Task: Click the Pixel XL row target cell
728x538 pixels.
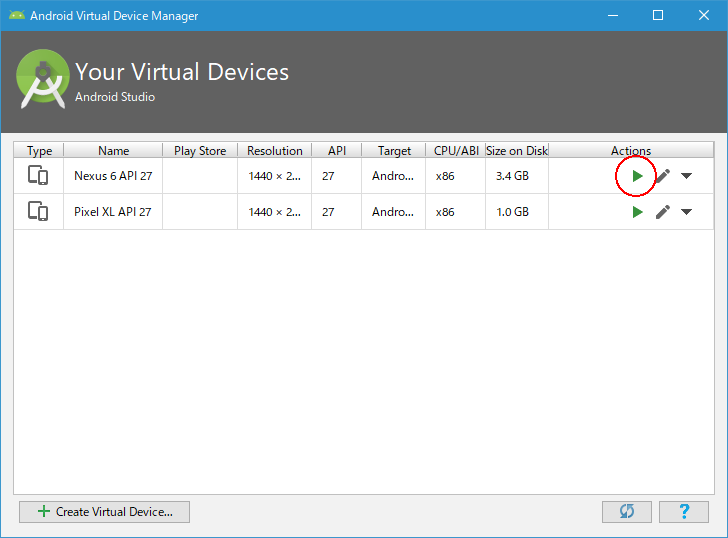Action: pyautogui.click(x=394, y=212)
